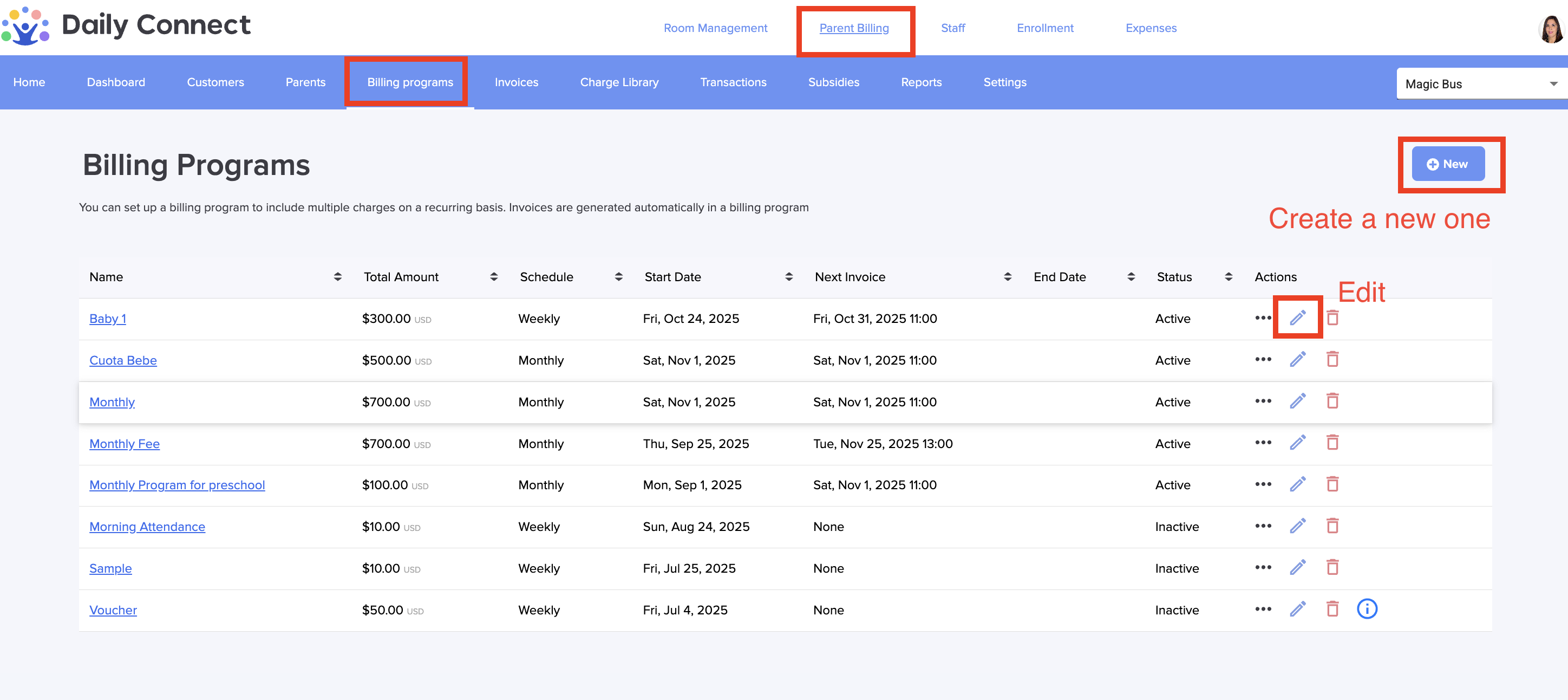Delete the Voucher billing program
The height and width of the screenshot is (700, 1568).
click(1332, 608)
